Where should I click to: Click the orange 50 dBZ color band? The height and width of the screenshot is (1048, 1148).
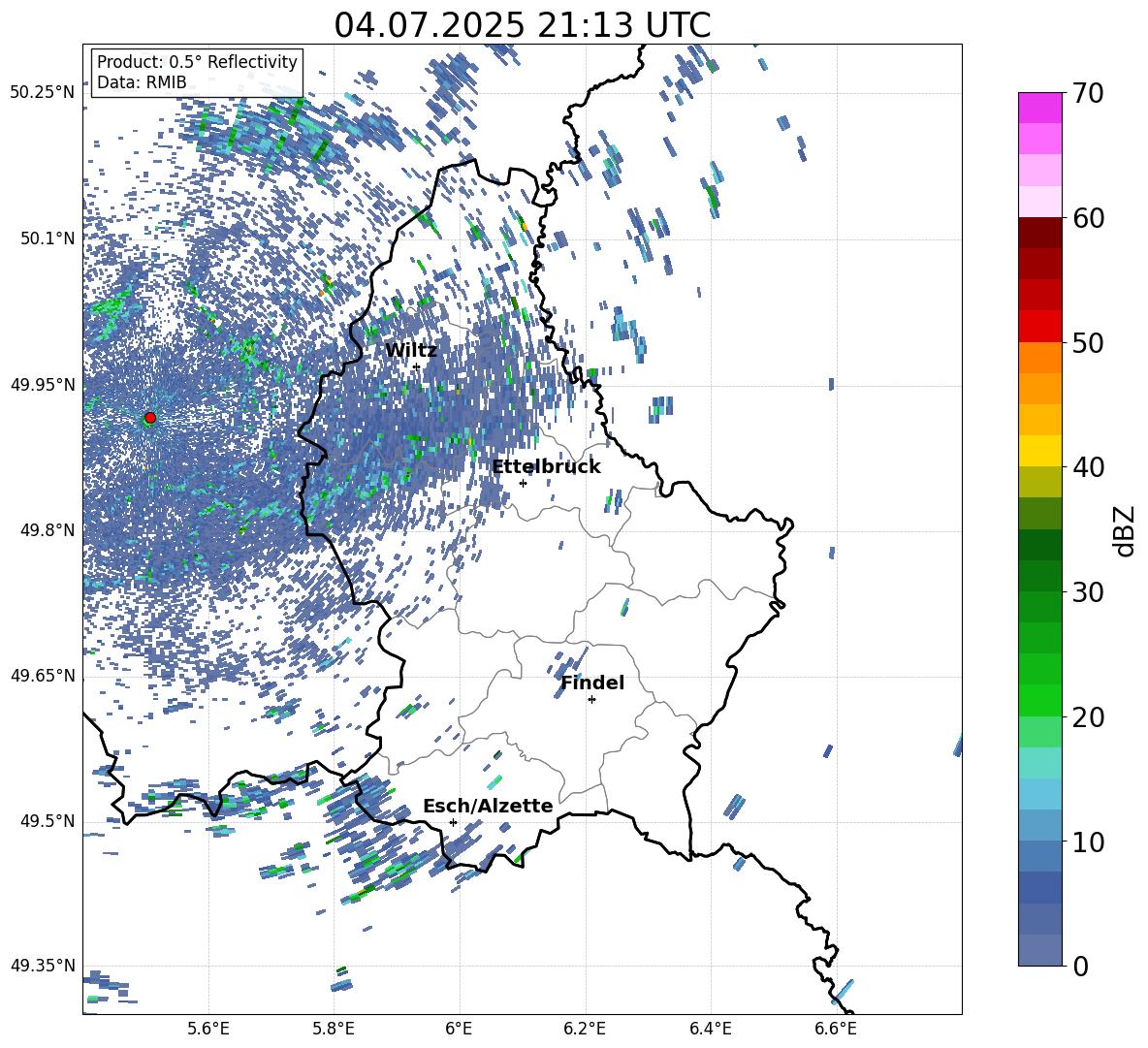click(1039, 358)
